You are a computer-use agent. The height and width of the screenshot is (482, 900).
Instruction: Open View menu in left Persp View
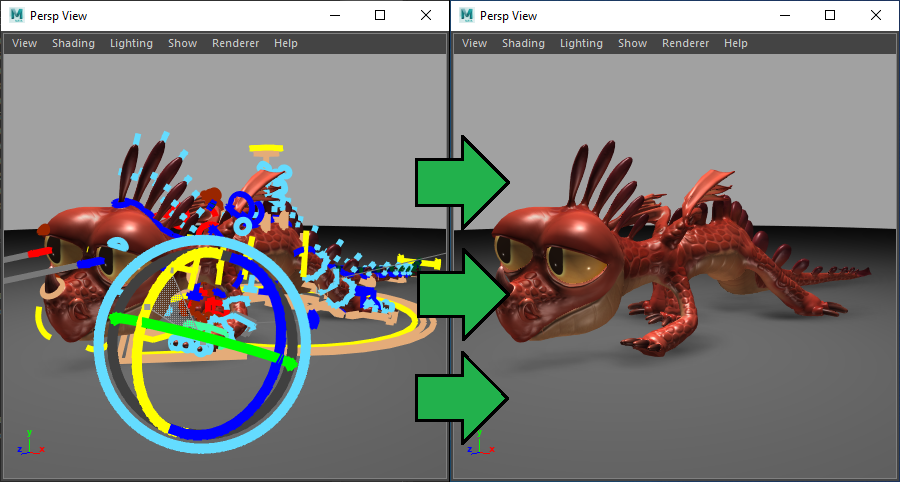[x=24, y=43]
